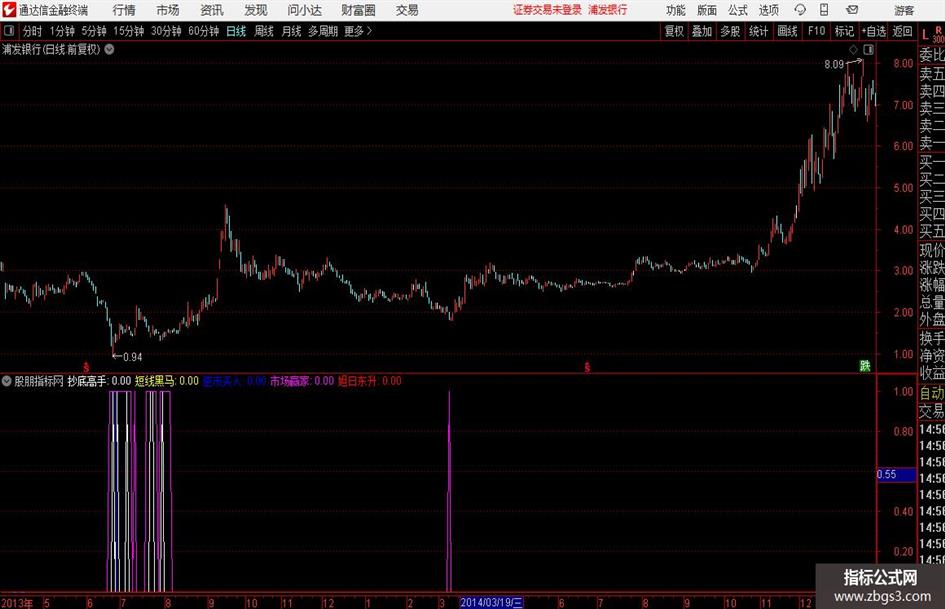Open the 选项 menu
This screenshot has width=945, height=609.
768,10
